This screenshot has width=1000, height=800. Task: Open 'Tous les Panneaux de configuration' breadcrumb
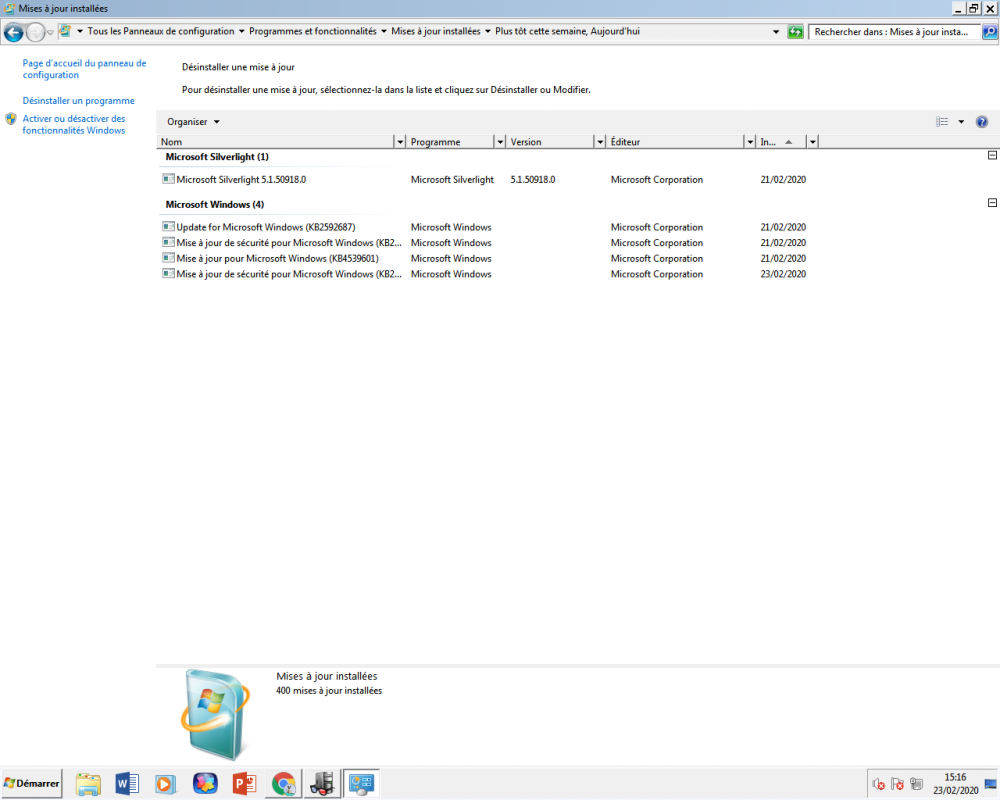pyautogui.click(x=161, y=31)
